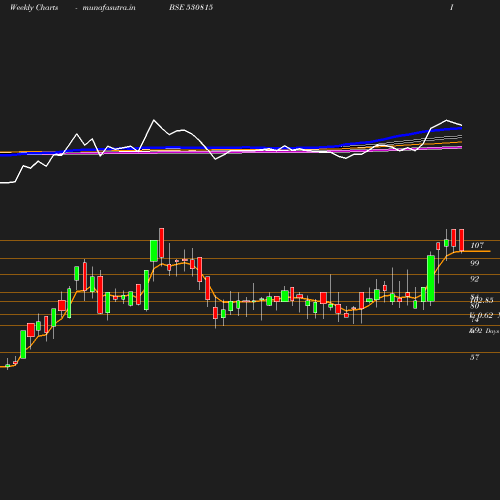The height and width of the screenshot is (500, 500).
Task: Click the 92 price level label
Action: click(x=475, y=279)
